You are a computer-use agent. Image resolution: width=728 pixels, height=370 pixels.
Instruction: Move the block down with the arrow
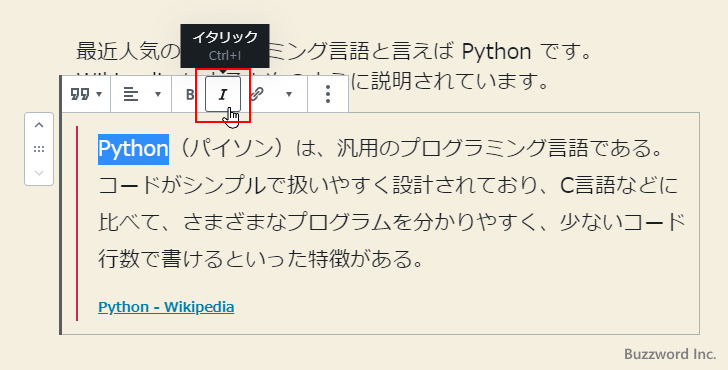pos(39,173)
